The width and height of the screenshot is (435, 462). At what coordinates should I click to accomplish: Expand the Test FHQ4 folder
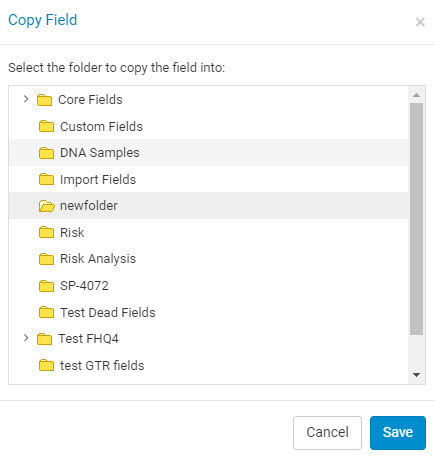point(26,338)
